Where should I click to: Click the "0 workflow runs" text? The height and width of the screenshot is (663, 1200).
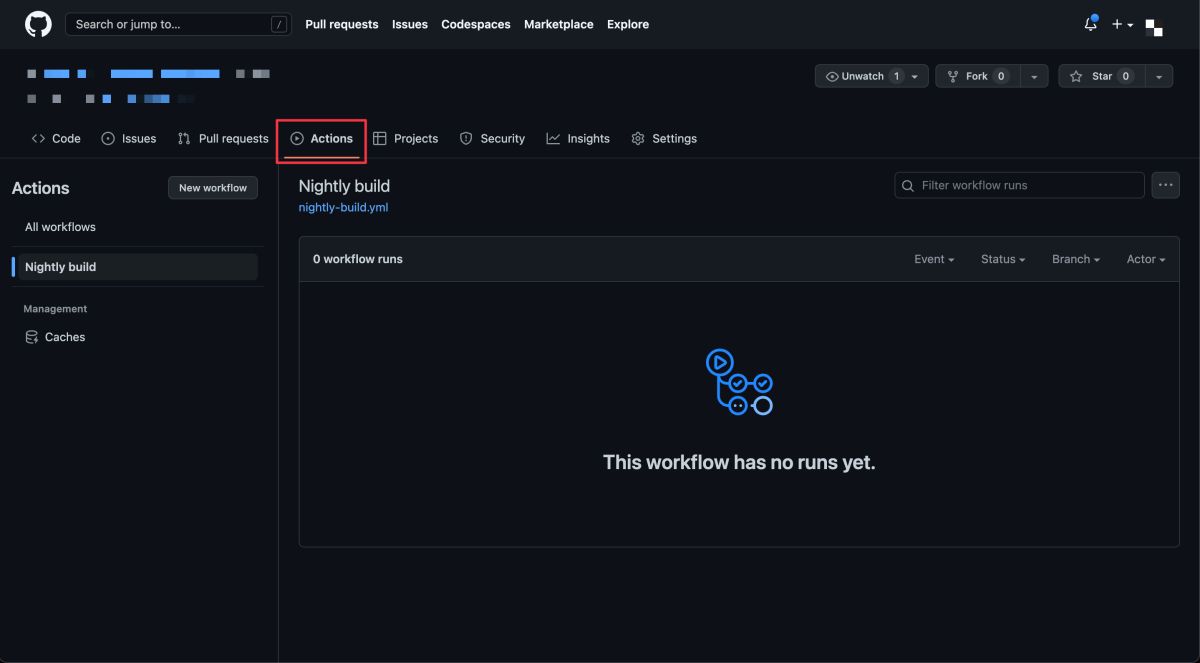pyautogui.click(x=358, y=259)
